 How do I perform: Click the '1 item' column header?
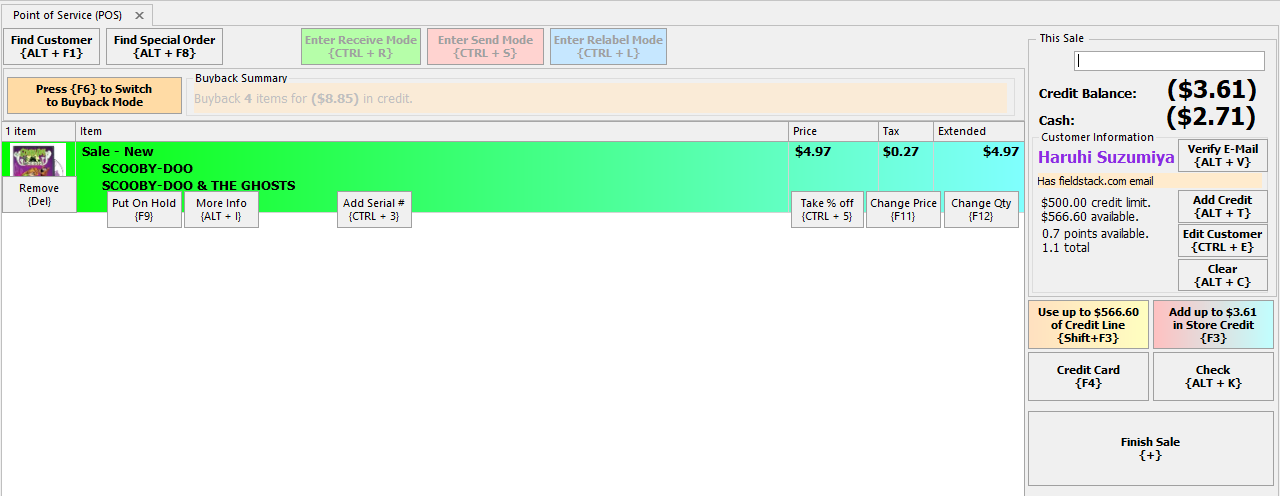pos(38,131)
